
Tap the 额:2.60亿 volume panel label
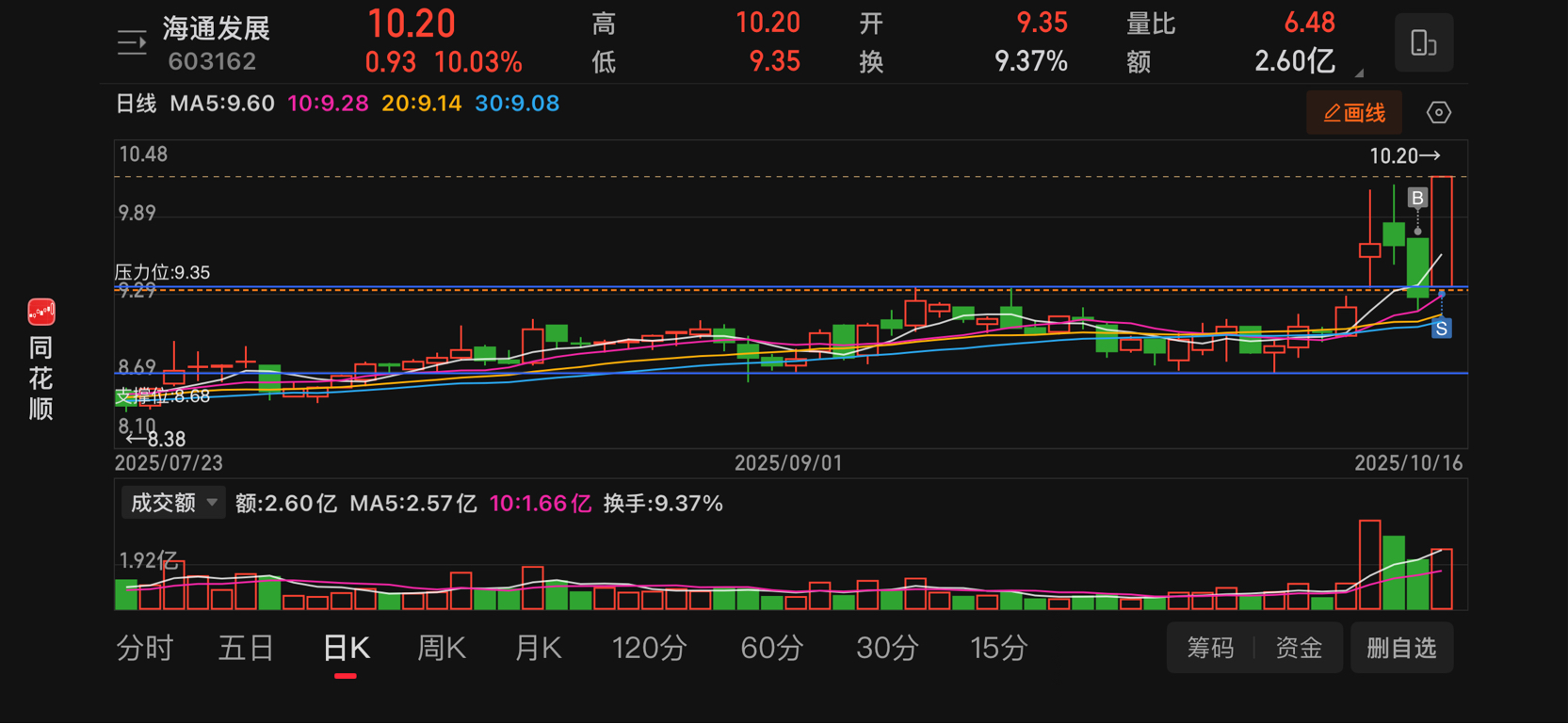click(286, 504)
